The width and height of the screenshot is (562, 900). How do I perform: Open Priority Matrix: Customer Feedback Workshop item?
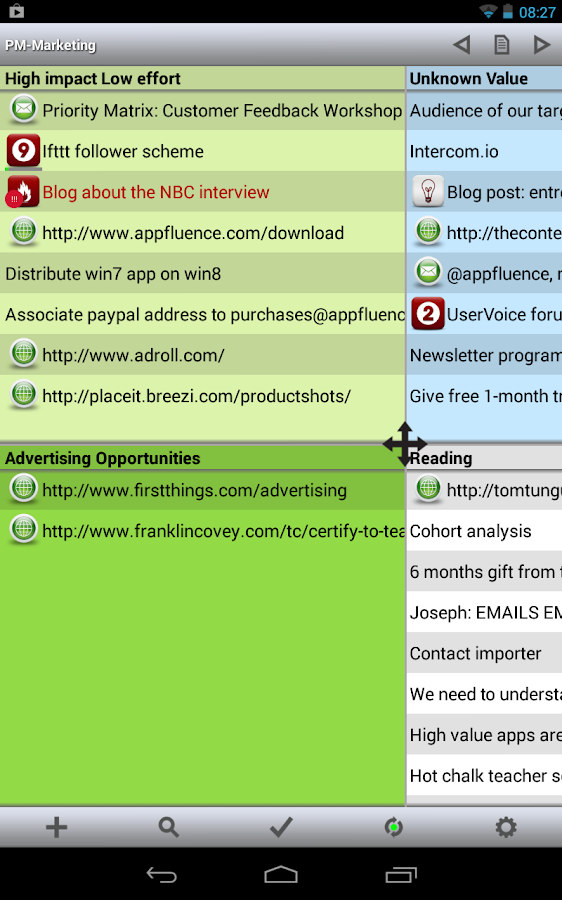click(x=203, y=110)
